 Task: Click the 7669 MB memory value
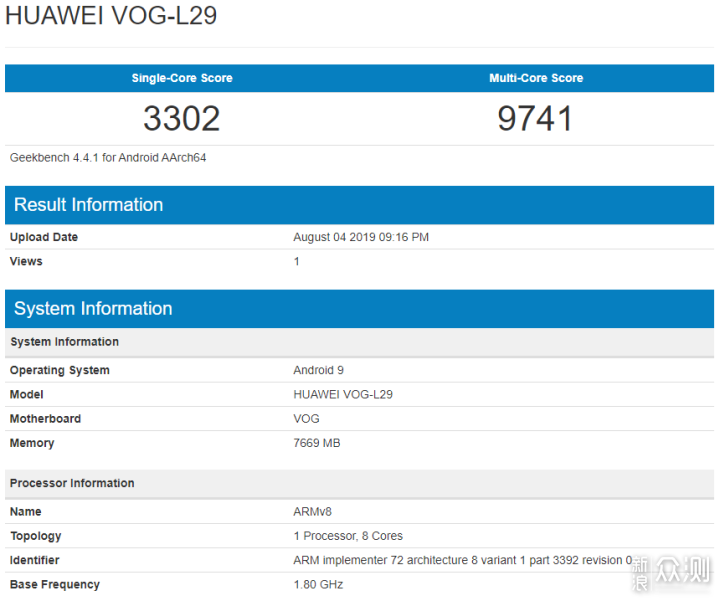pyautogui.click(x=317, y=443)
